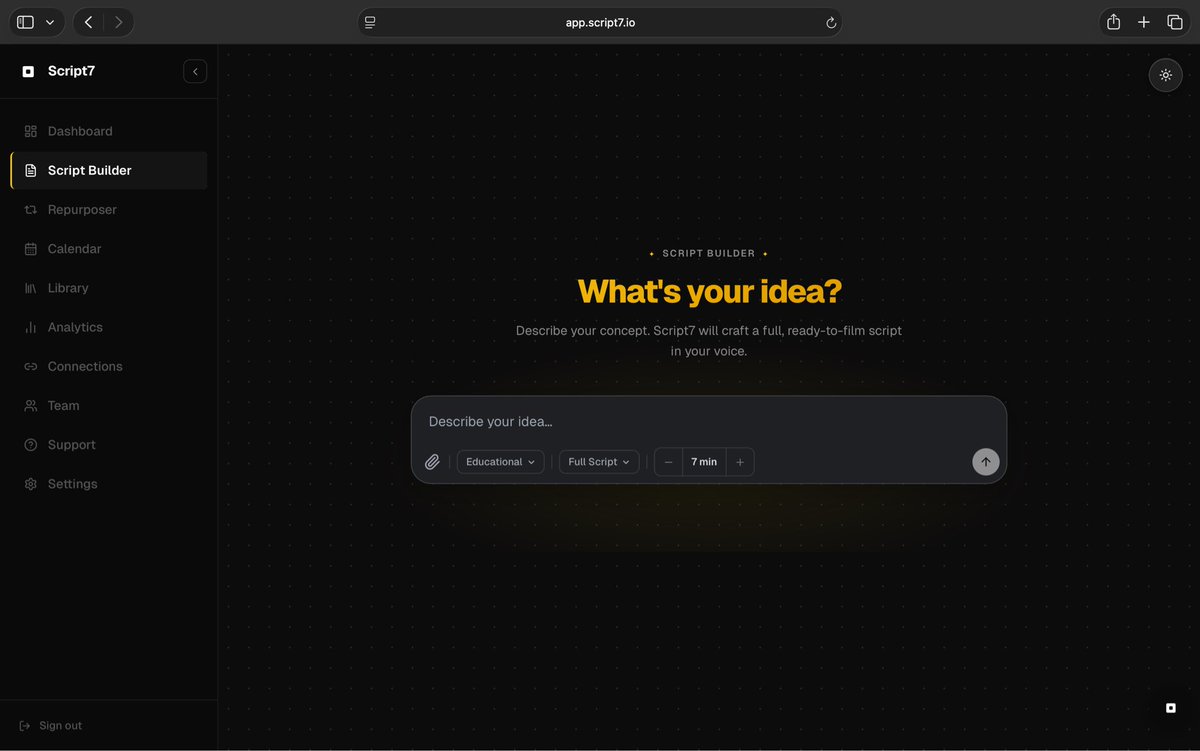The width and height of the screenshot is (1200, 751).
Task: Click the Support question mark icon
Action: coord(30,445)
